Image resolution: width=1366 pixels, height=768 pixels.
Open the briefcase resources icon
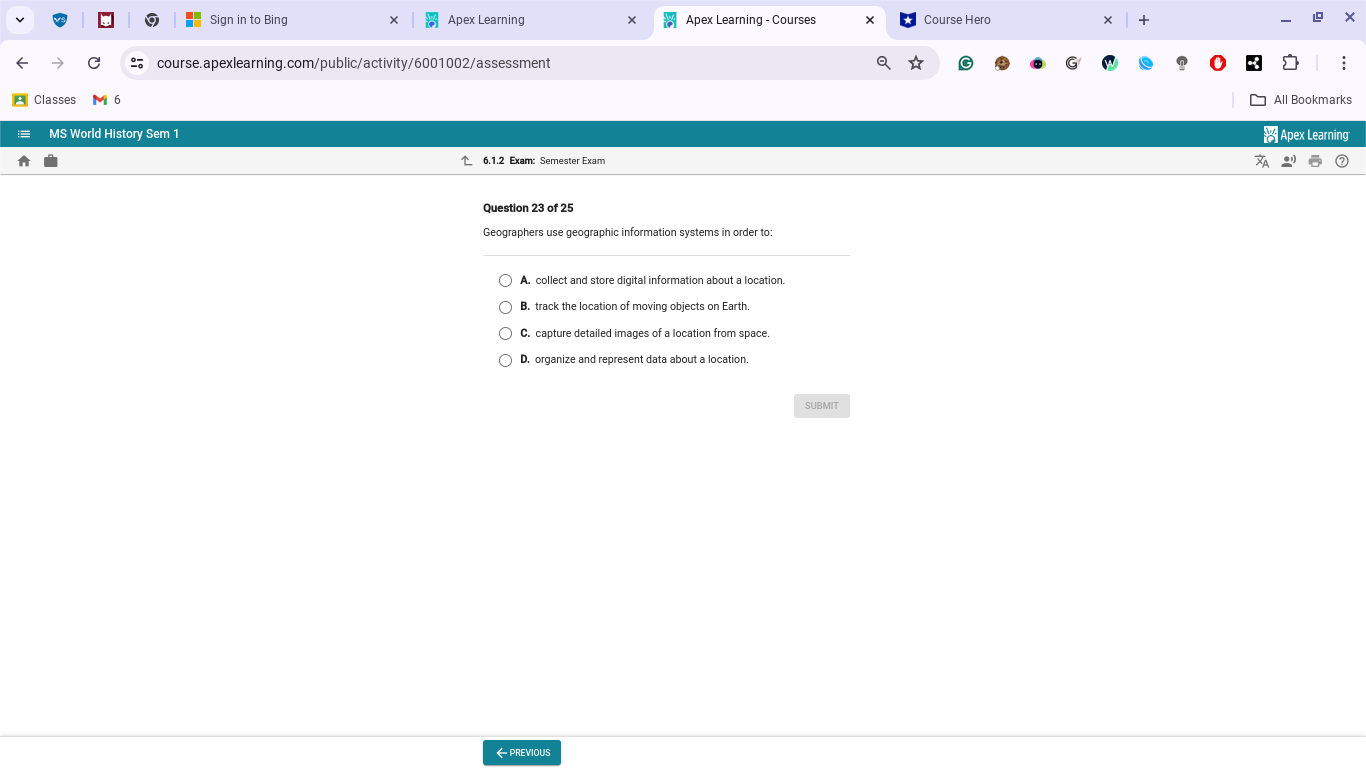pyautogui.click(x=51, y=161)
